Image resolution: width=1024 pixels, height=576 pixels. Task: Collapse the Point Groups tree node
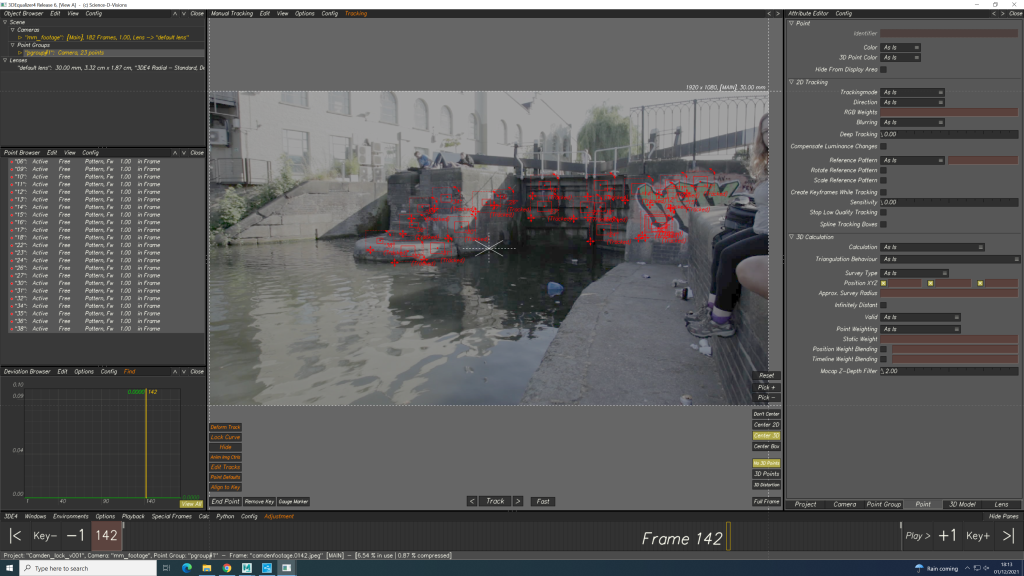(x=12, y=45)
